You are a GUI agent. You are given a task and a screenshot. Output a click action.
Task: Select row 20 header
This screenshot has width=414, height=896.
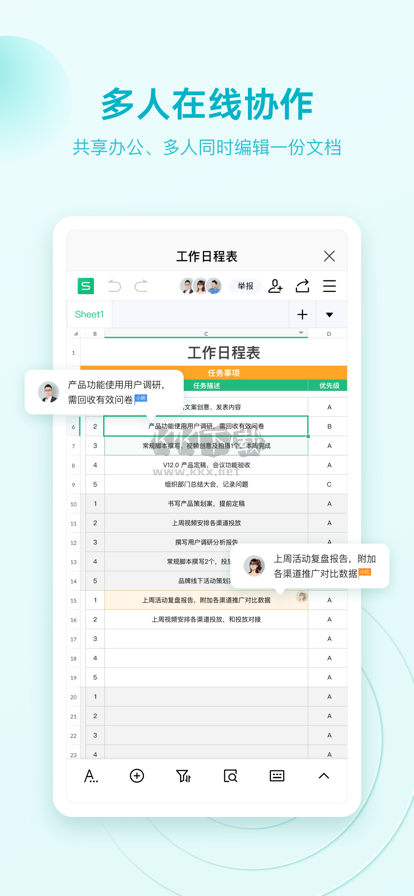click(x=74, y=697)
